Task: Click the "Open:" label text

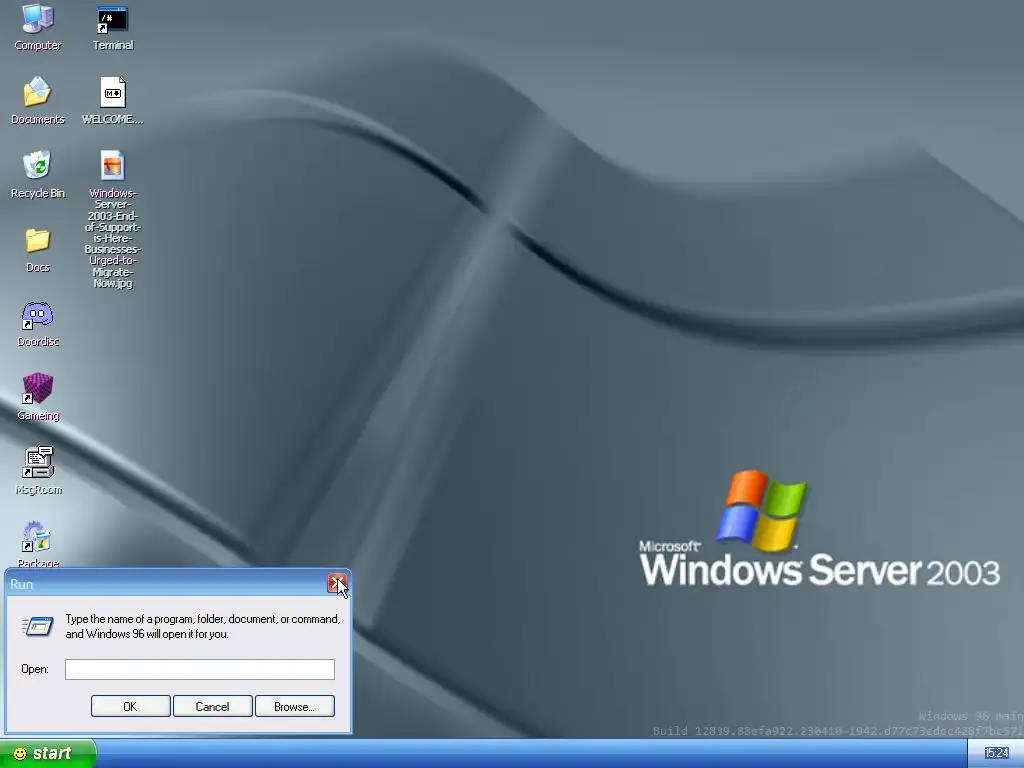Action: coord(35,669)
